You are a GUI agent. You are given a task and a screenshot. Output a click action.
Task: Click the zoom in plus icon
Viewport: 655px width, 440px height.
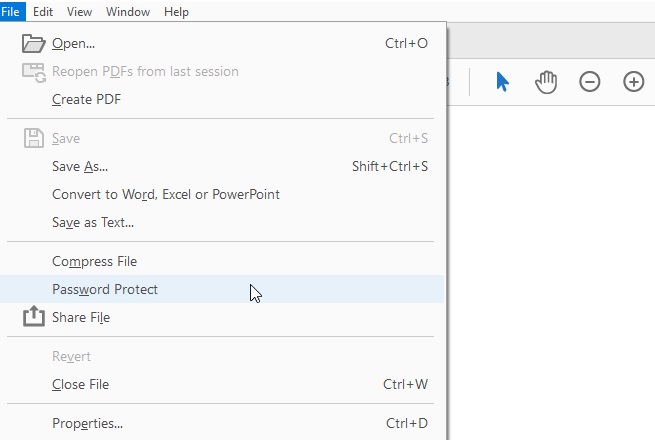point(633,82)
